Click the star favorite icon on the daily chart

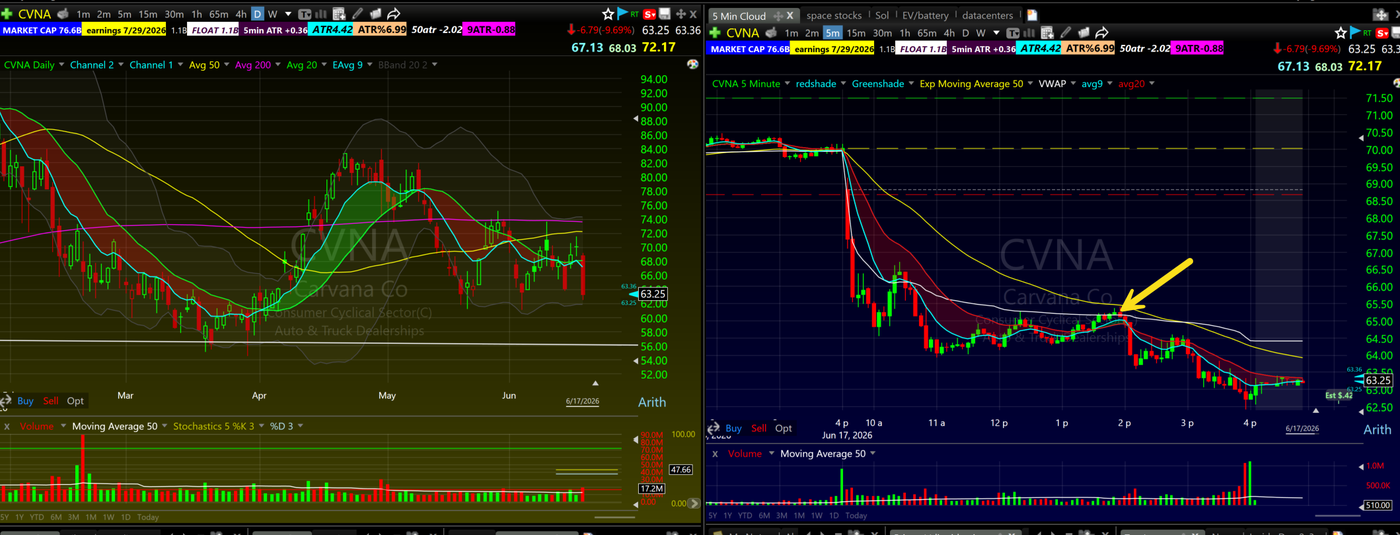pyautogui.click(x=607, y=14)
